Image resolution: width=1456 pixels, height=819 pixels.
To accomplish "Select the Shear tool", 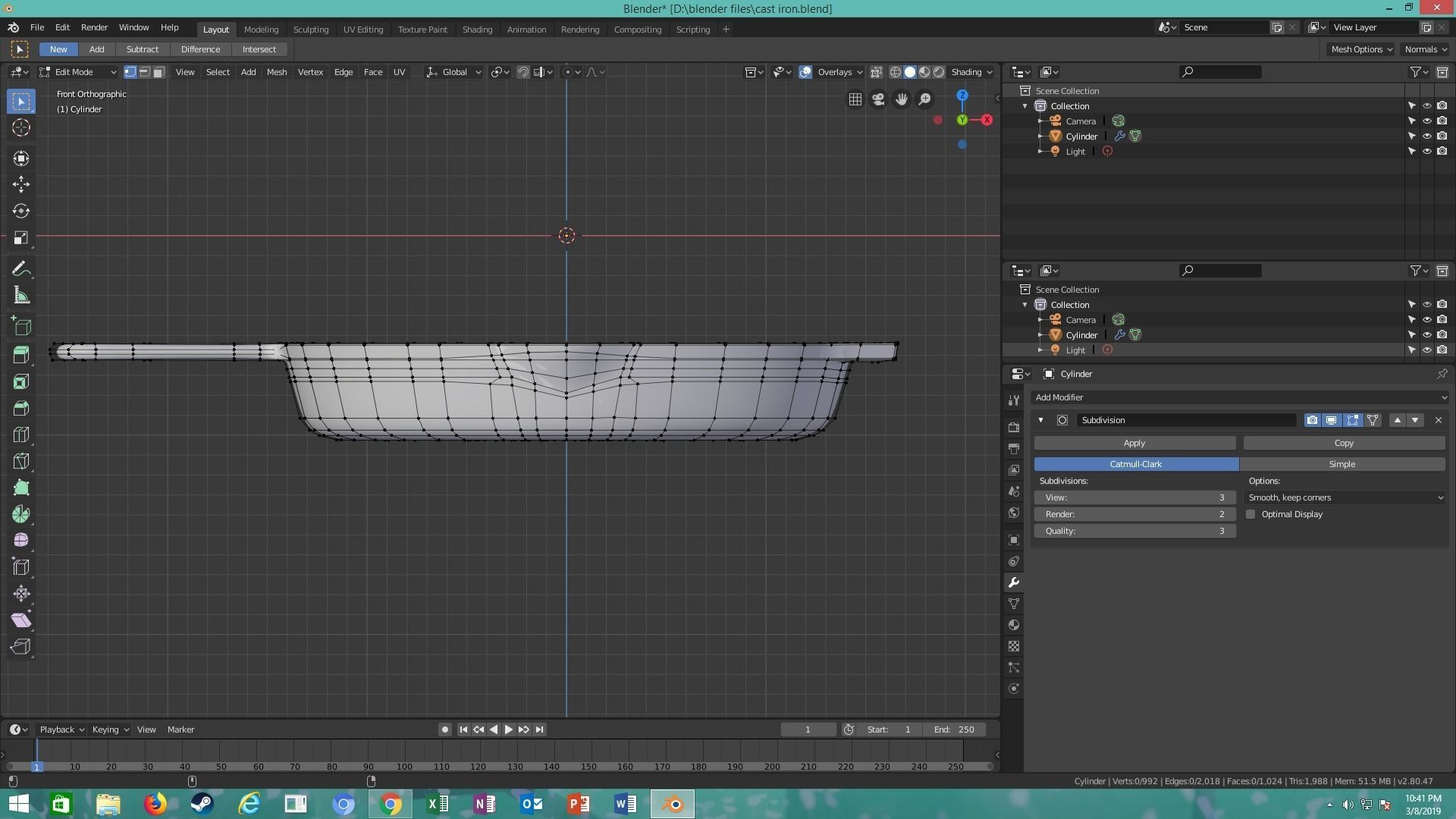I will pyautogui.click(x=20, y=620).
